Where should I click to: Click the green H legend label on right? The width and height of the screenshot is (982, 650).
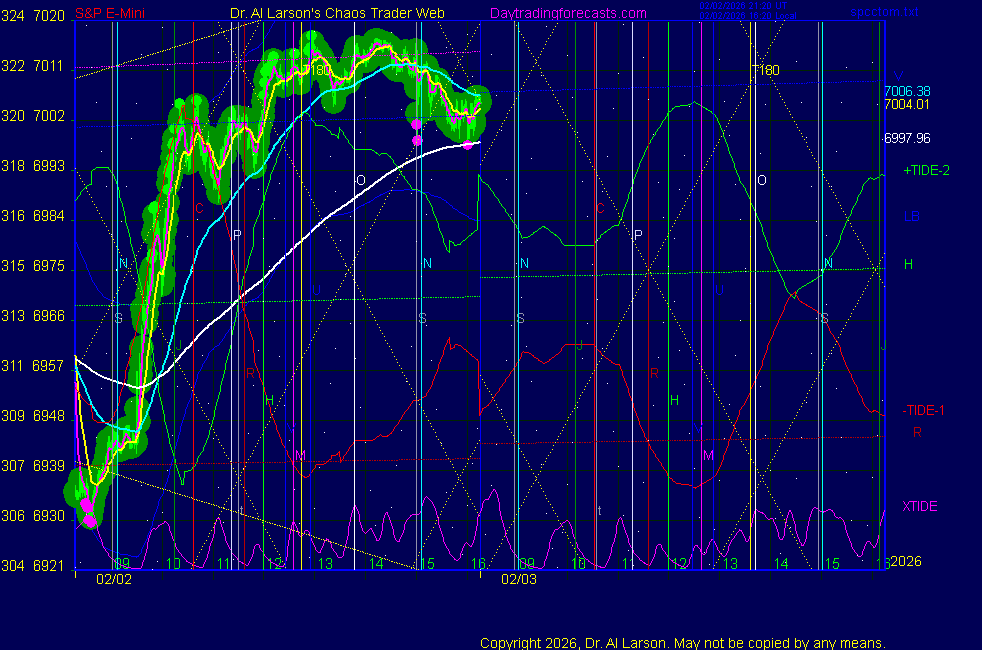click(908, 265)
